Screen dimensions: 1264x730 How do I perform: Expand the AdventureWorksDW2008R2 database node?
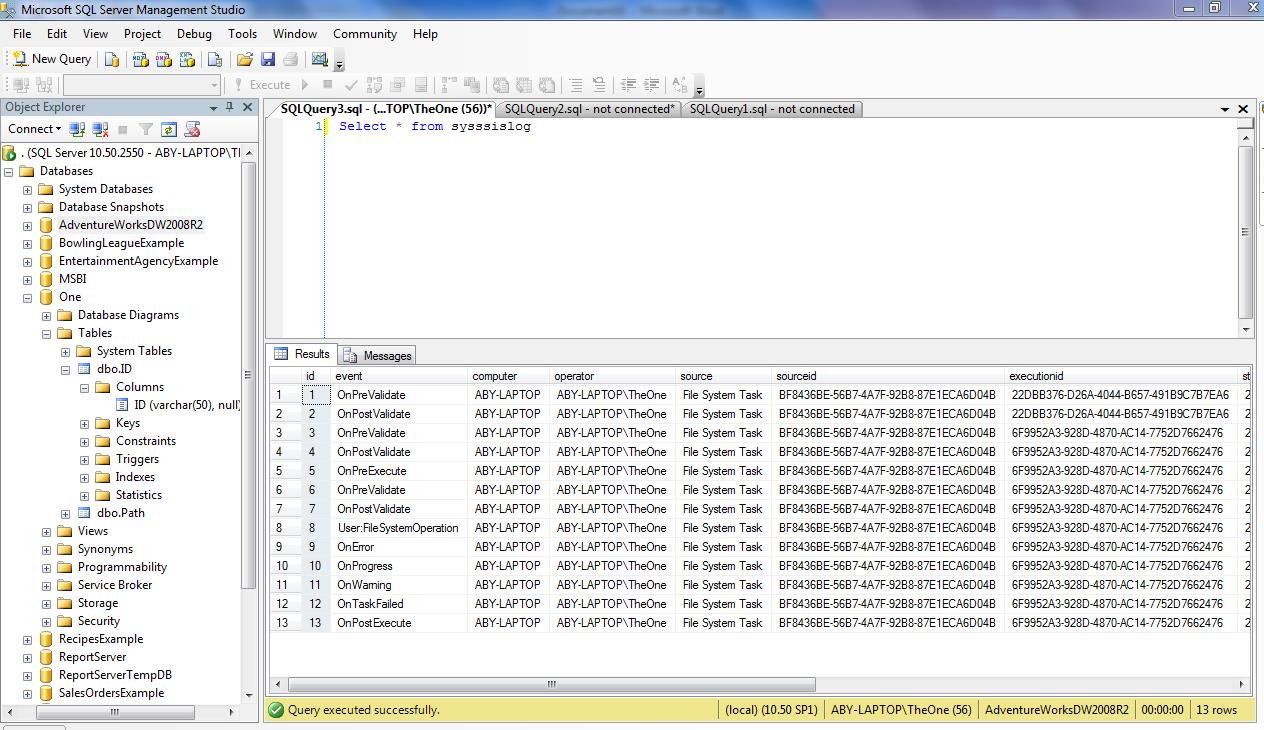pyautogui.click(x=27, y=225)
